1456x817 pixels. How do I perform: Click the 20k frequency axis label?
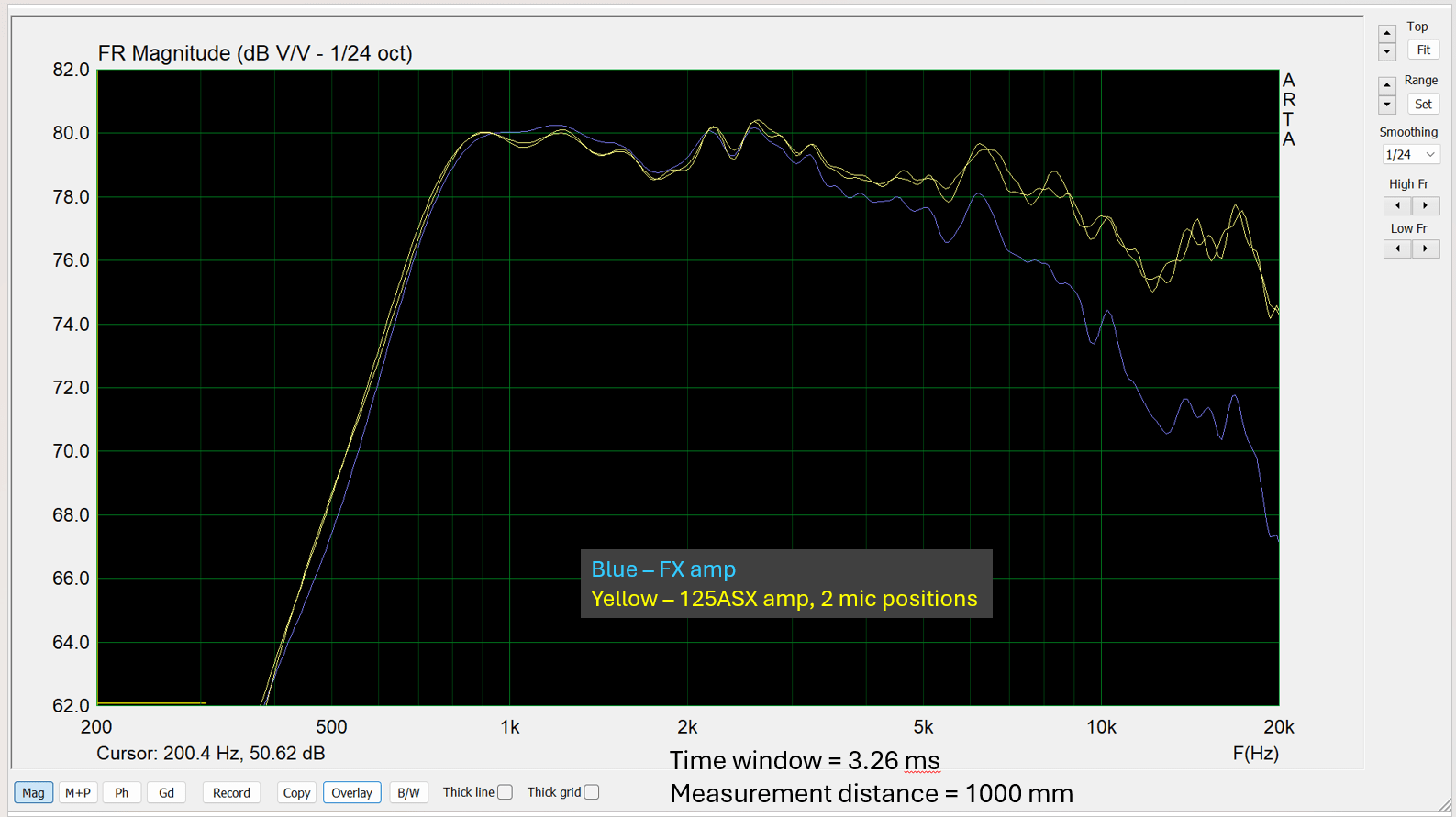(1279, 727)
